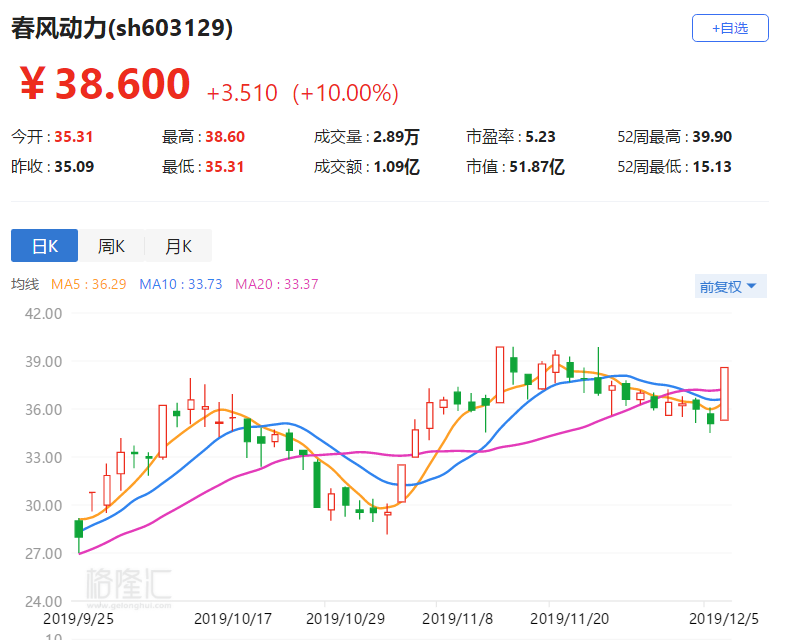Click the 市值 value 51.87亿
Image resolution: width=791 pixels, height=640 pixels.
[x=537, y=167]
